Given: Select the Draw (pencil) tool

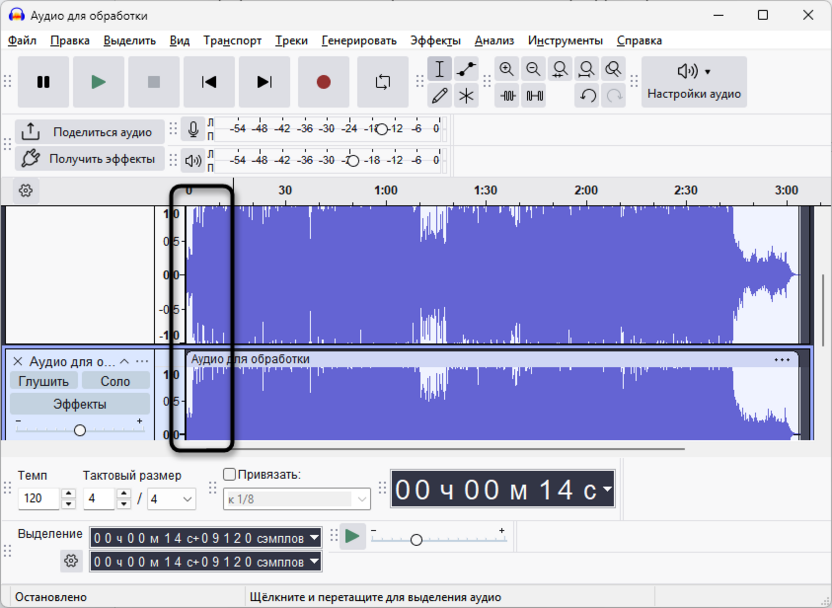Looking at the screenshot, I should tap(439, 96).
